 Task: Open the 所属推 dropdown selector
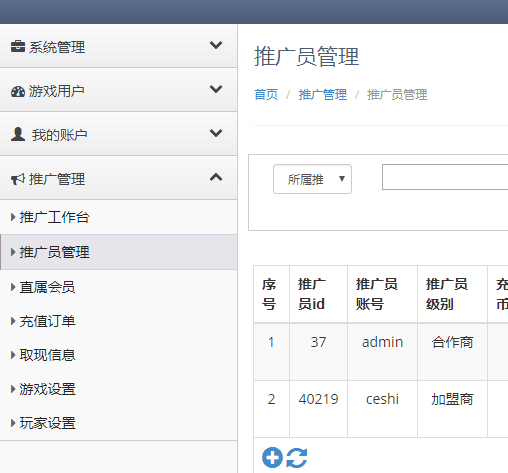click(x=312, y=179)
